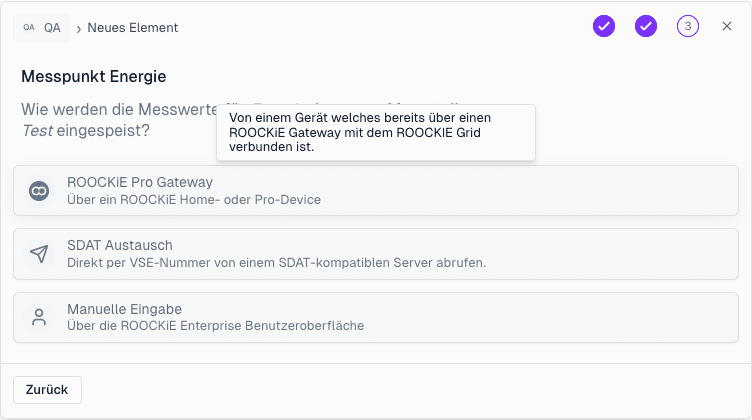752x420 pixels.
Task: Click the step 3 circle indicator
Action: click(x=688, y=27)
